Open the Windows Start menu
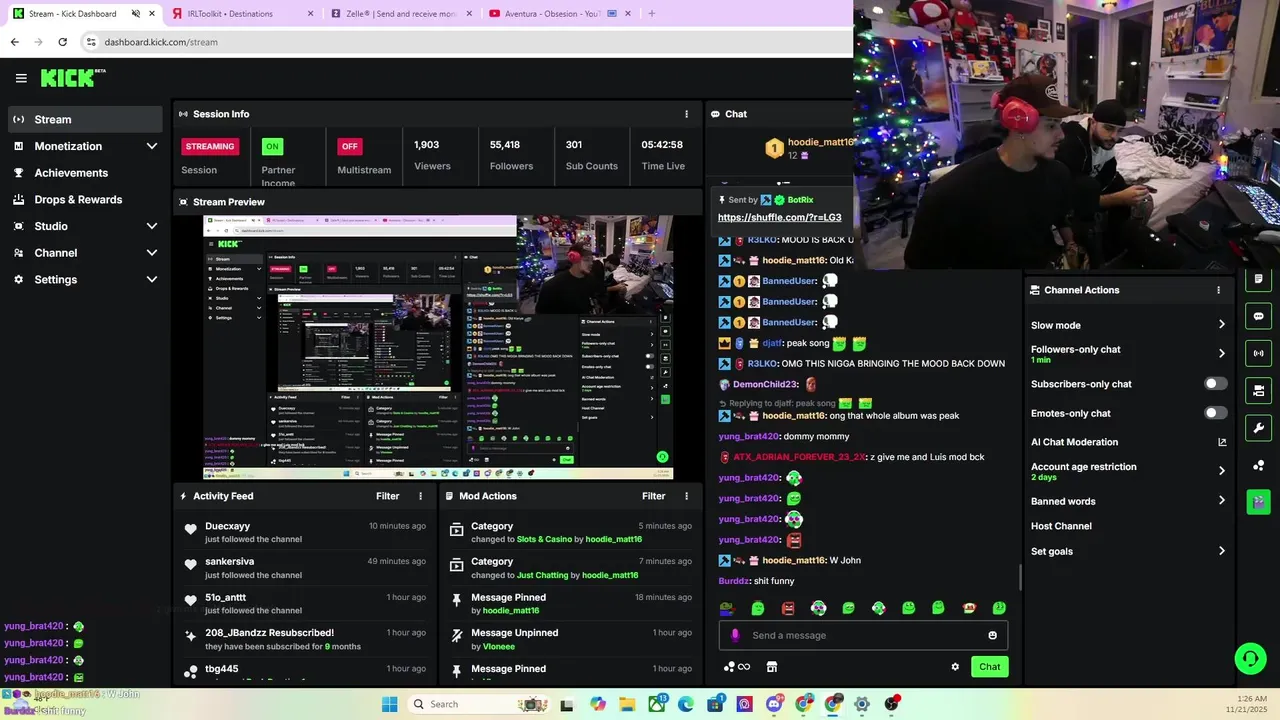The width and height of the screenshot is (1280, 720). coord(389,704)
